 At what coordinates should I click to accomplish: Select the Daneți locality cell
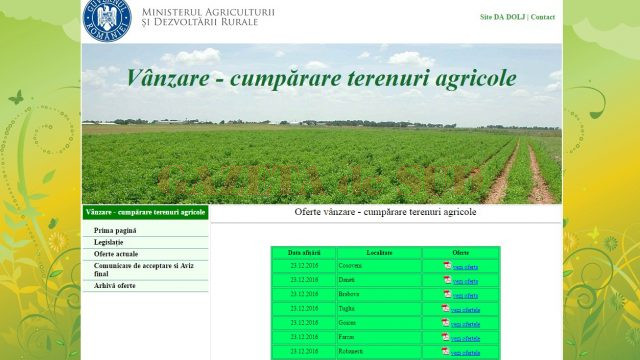(x=379, y=280)
